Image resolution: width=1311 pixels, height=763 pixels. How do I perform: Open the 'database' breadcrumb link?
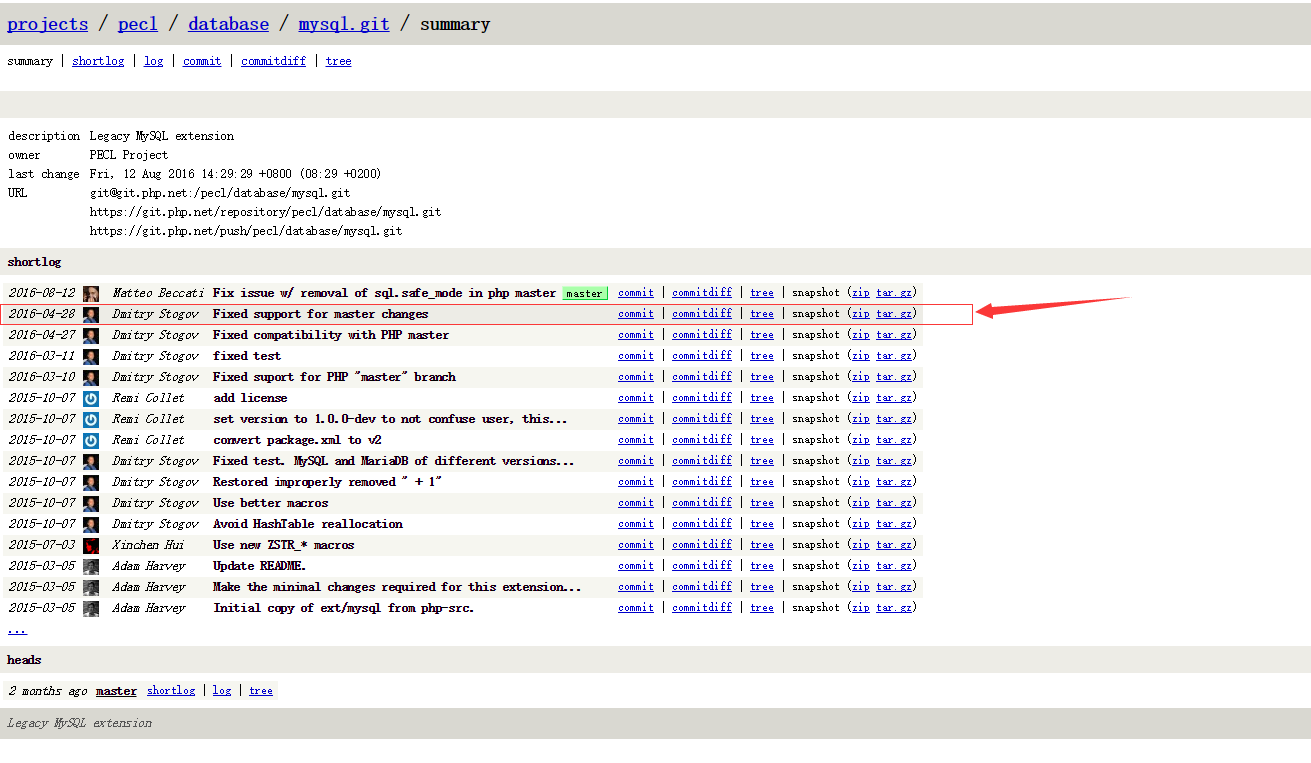228,24
